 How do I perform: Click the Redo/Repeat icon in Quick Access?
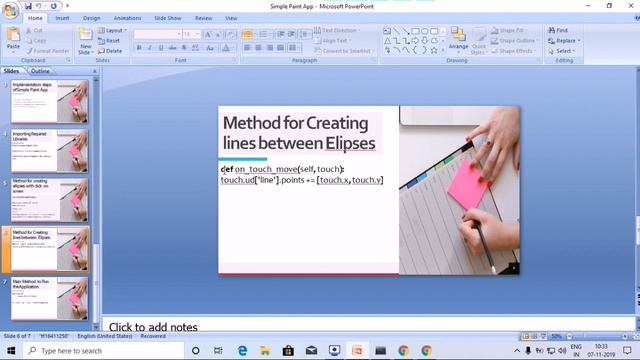pyautogui.click(x=53, y=6)
